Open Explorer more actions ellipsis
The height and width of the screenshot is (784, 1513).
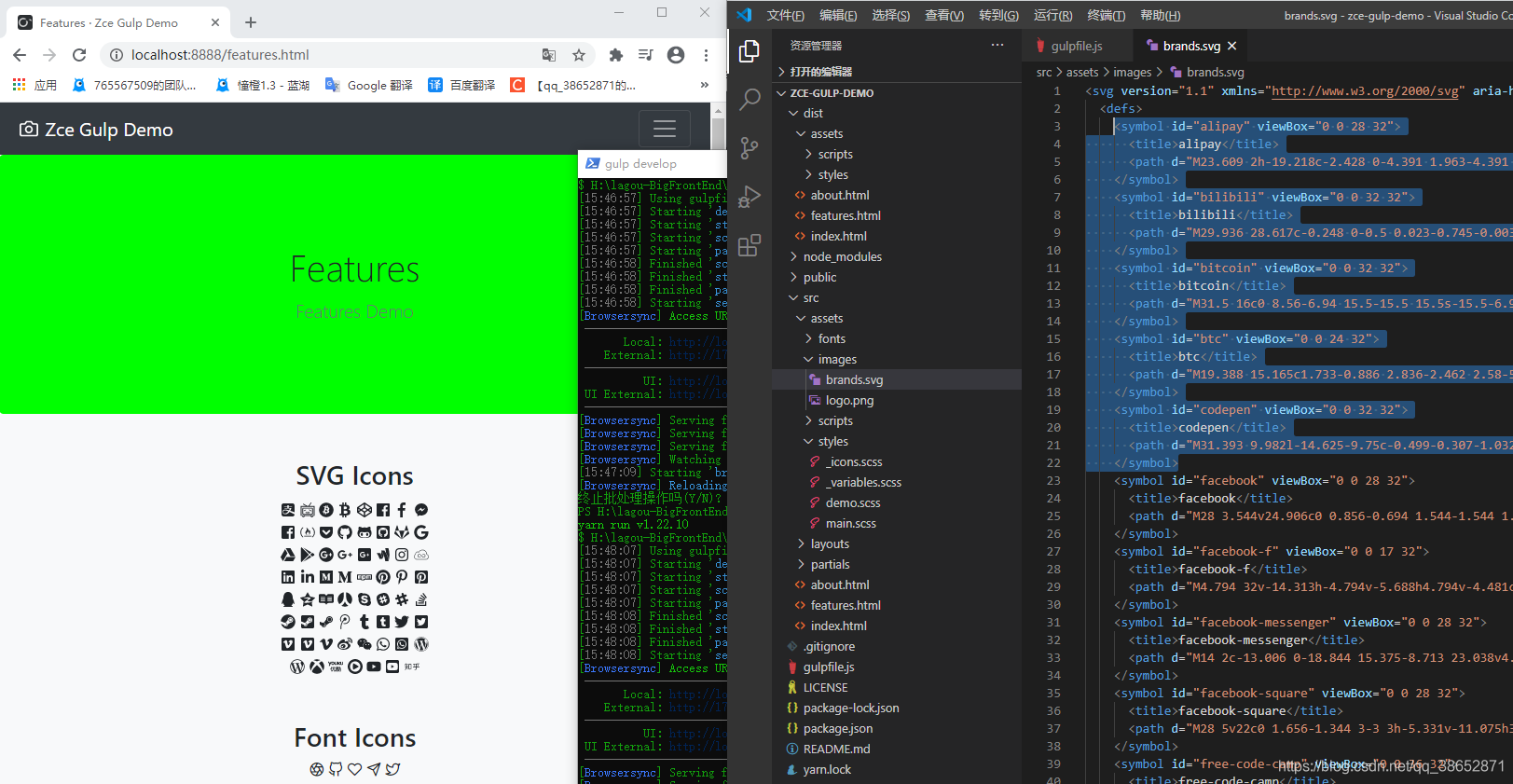click(x=997, y=45)
